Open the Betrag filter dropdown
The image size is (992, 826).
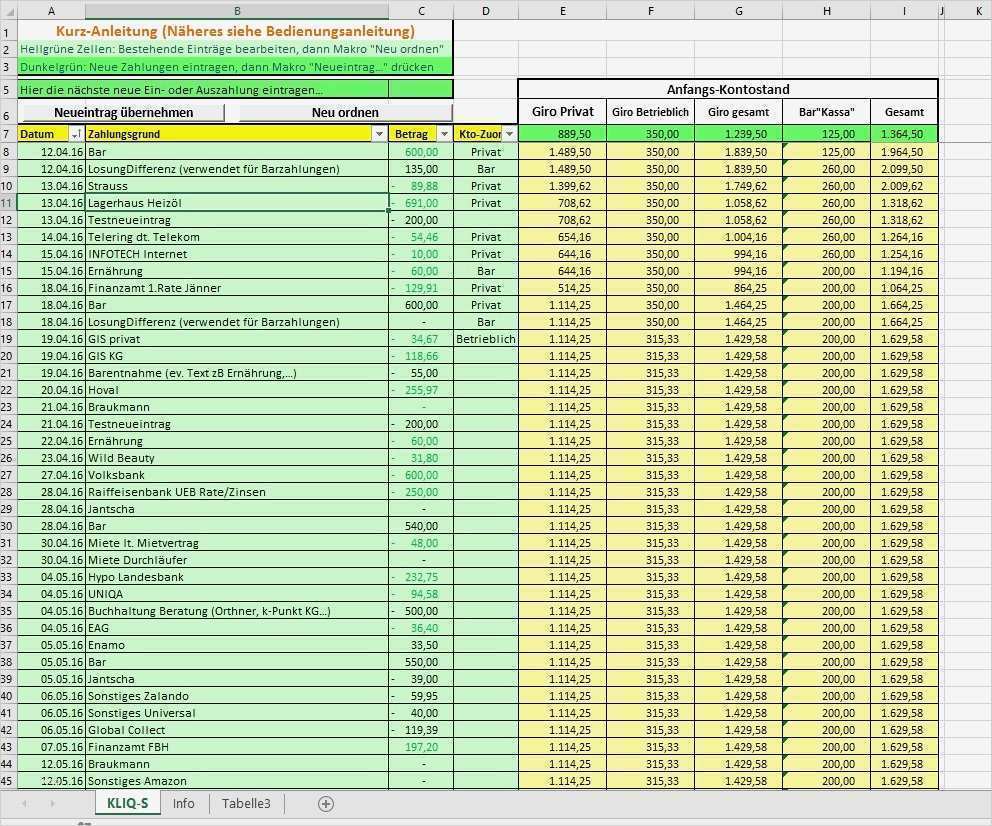pos(444,133)
